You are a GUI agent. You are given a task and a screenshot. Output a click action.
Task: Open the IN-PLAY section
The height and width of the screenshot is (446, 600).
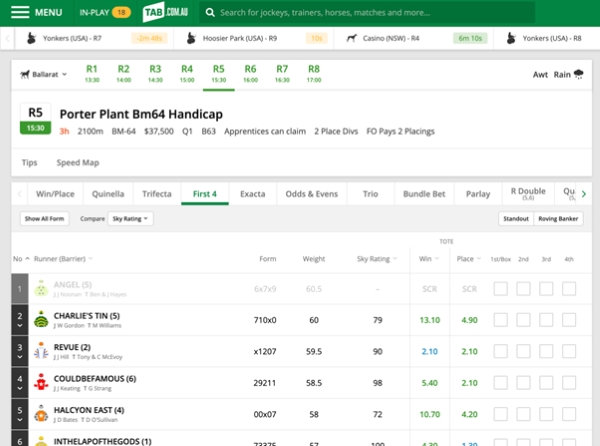(105, 13)
